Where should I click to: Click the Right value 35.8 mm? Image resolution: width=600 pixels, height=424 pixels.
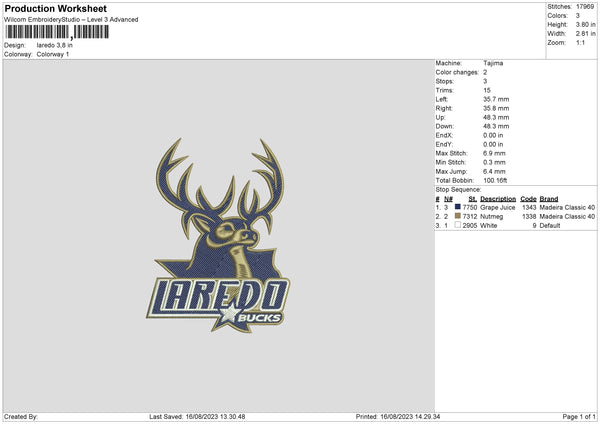click(496, 108)
